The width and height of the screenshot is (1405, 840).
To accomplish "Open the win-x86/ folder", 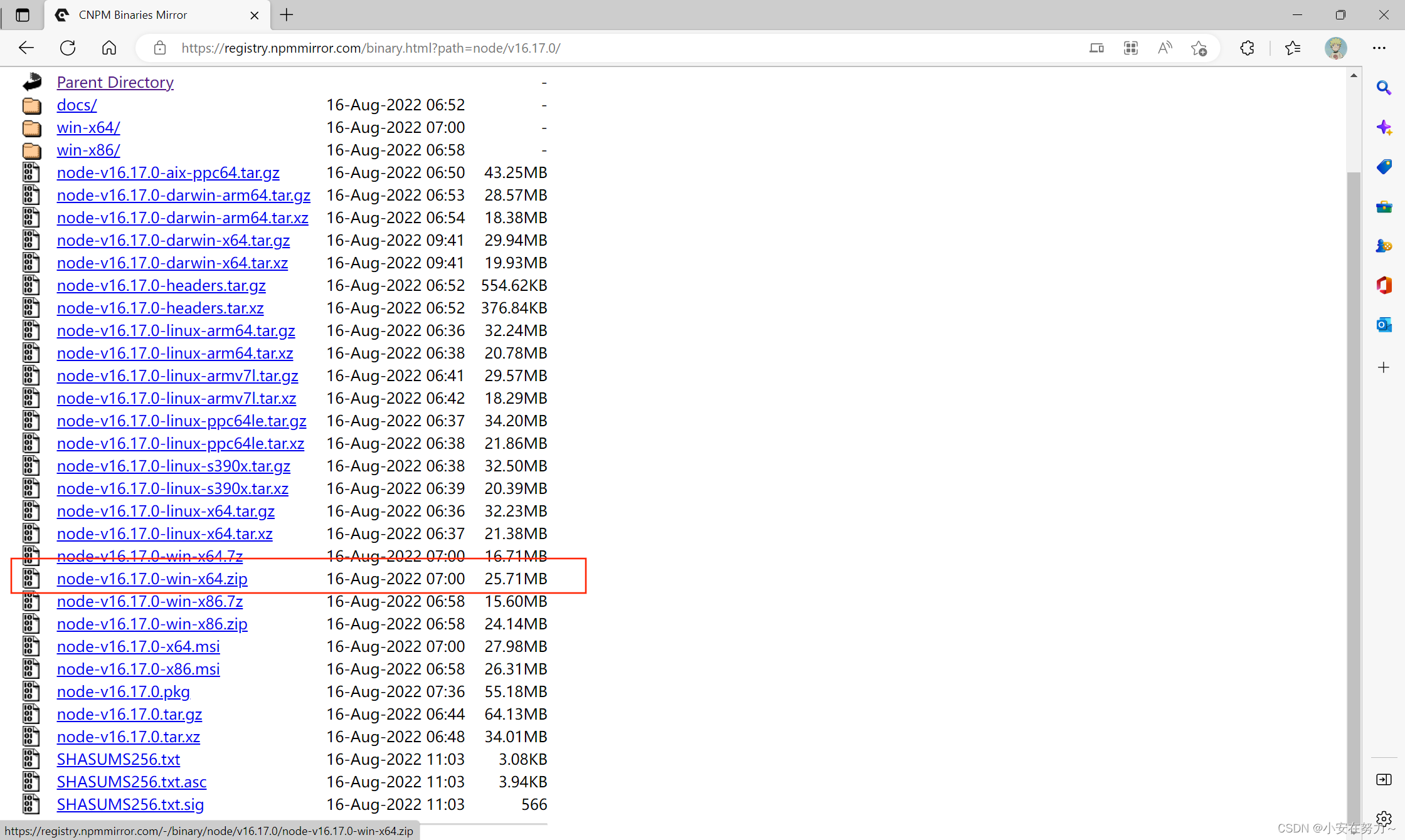I will tap(88, 150).
